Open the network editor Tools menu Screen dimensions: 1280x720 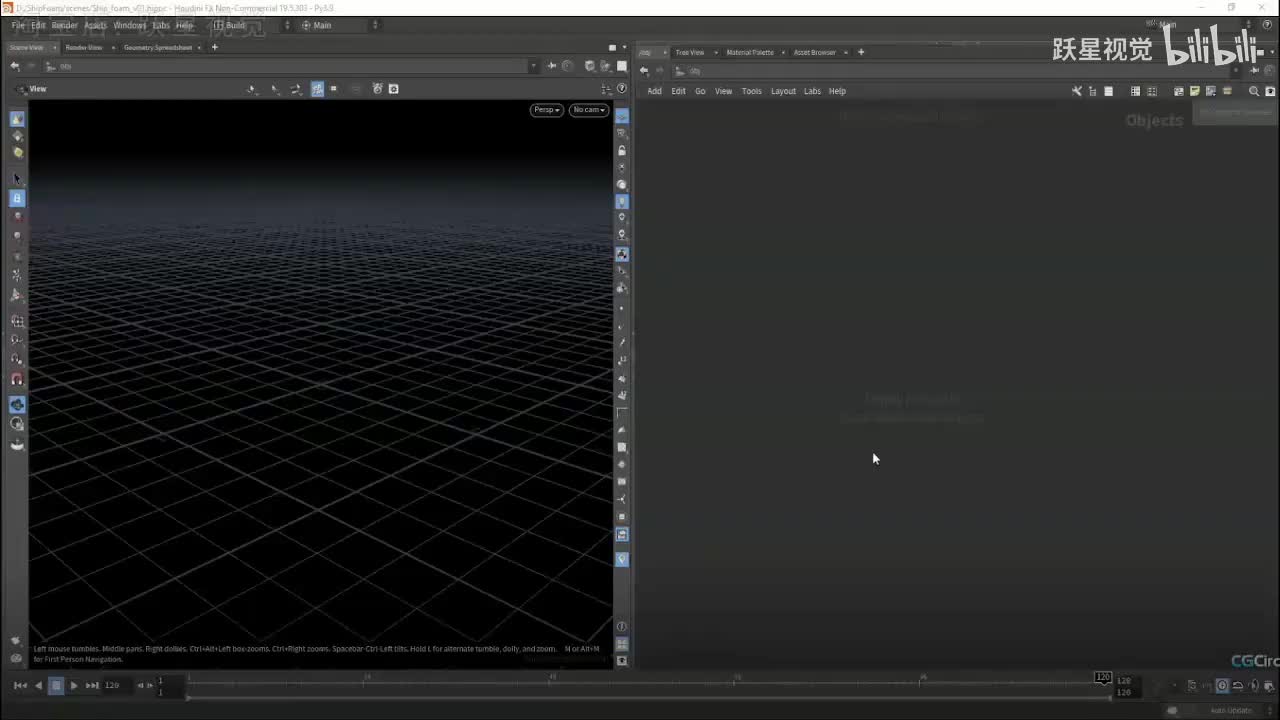click(752, 91)
